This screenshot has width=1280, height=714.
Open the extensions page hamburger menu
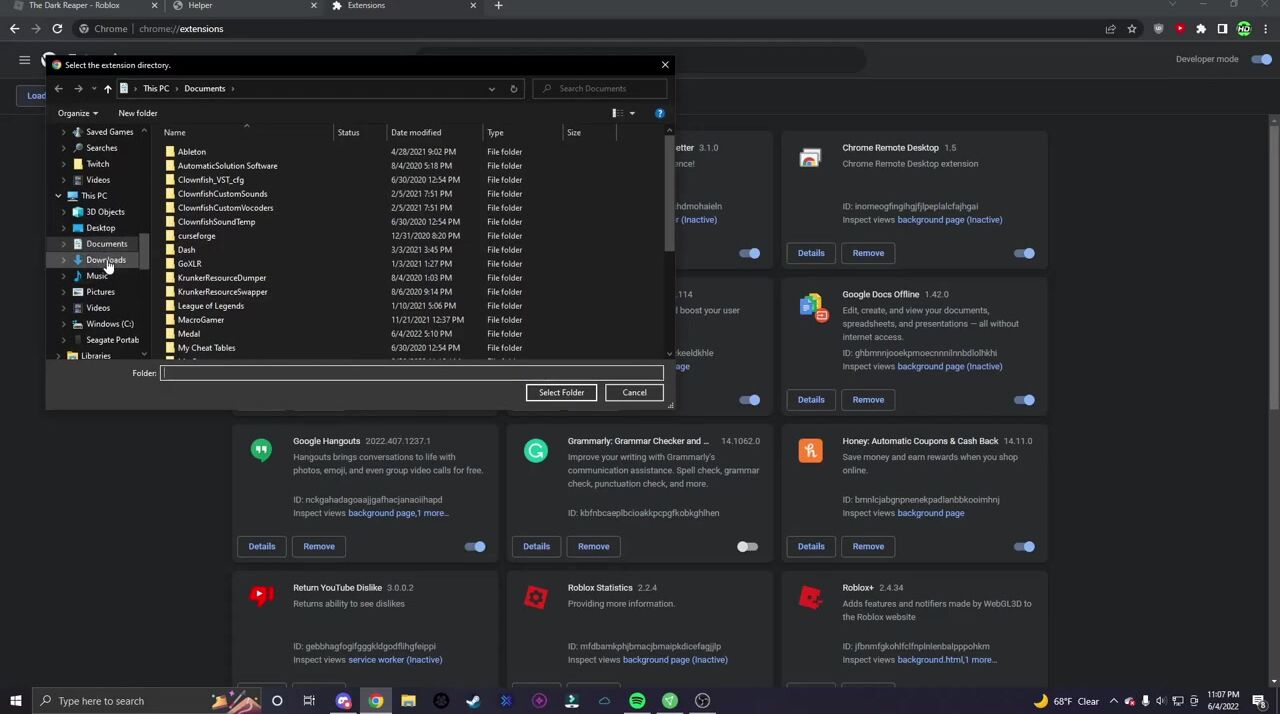coord(25,60)
